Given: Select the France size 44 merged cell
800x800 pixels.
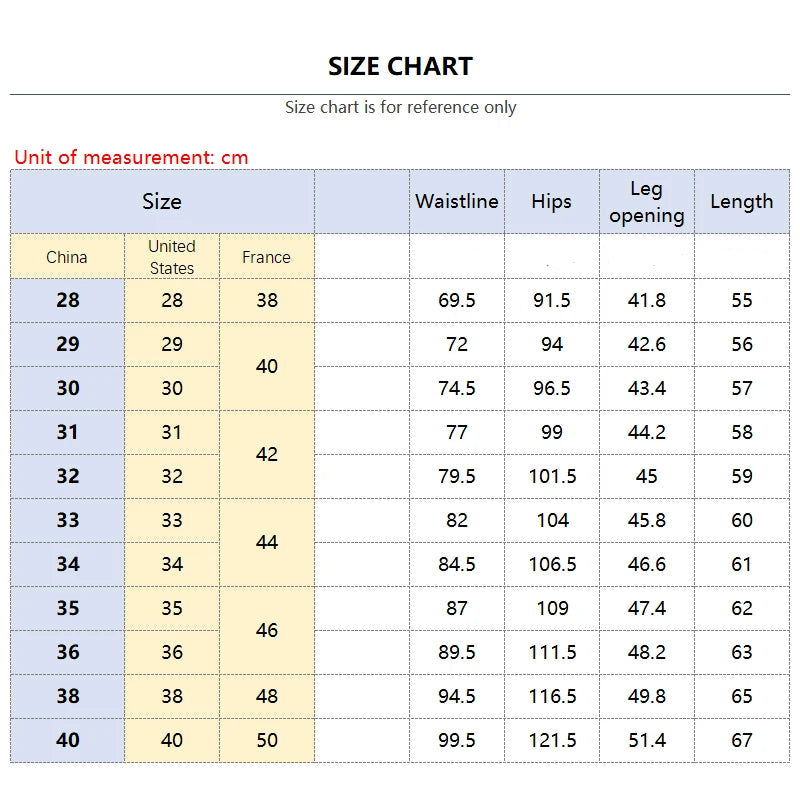Looking at the screenshot, I should pos(267,542).
